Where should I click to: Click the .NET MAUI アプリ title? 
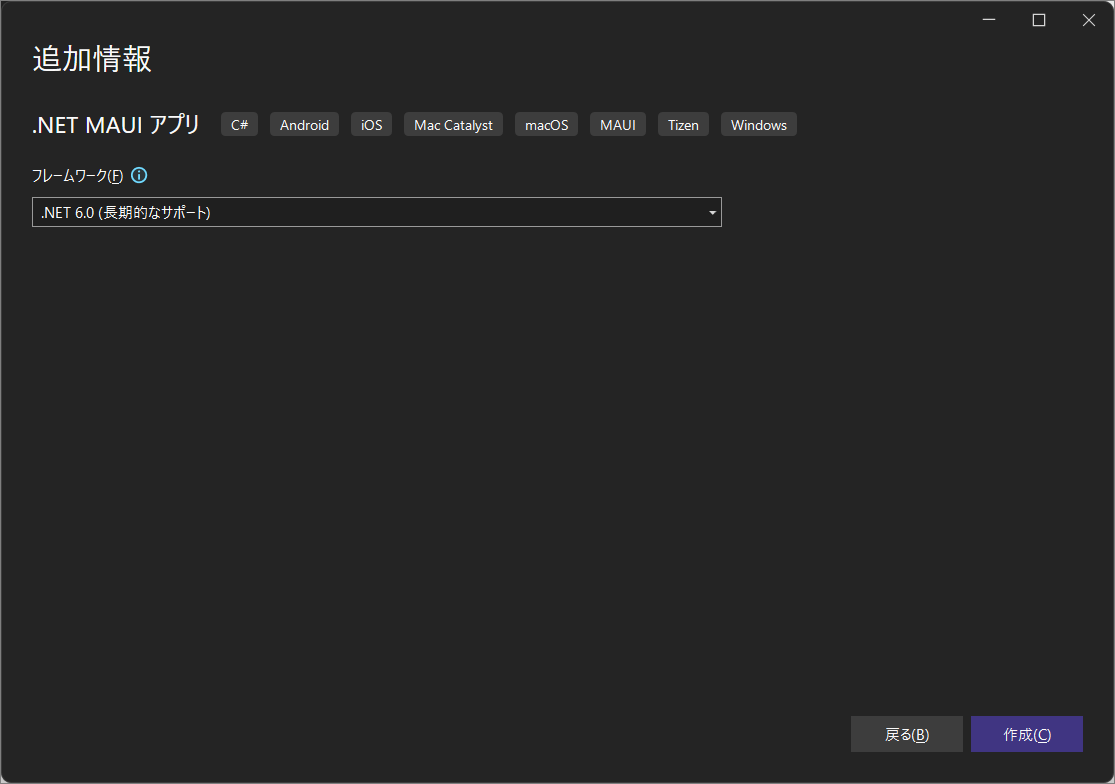pyautogui.click(x=116, y=124)
